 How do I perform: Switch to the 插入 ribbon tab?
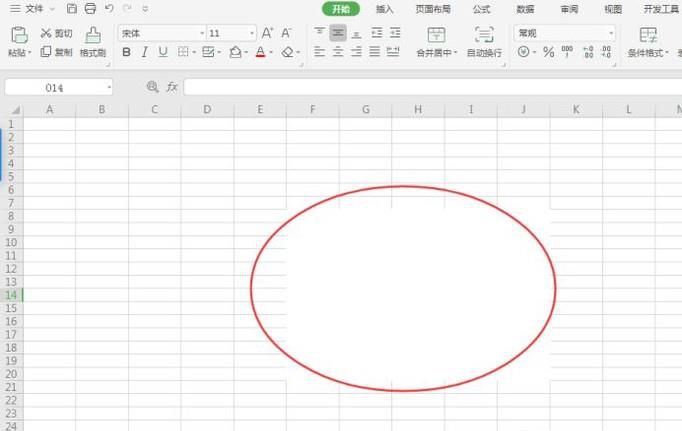(x=384, y=9)
